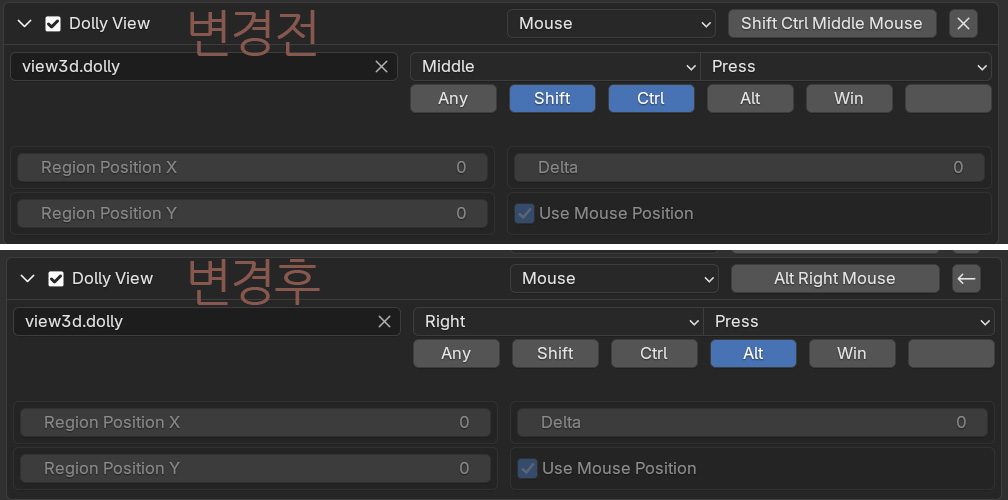Clear the view3d.dolly field in 변경후 panel
Image resolution: width=1008 pixels, height=500 pixels.
pyautogui.click(x=384, y=322)
